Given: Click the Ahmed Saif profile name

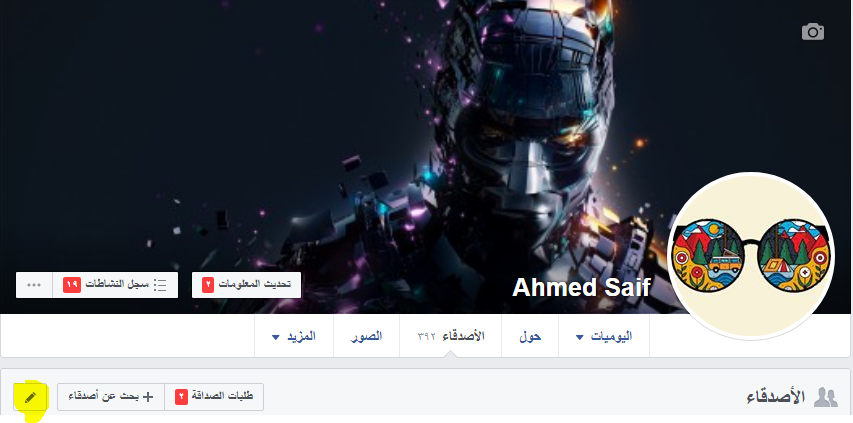Looking at the screenshot, I should (x=581, y=287).
